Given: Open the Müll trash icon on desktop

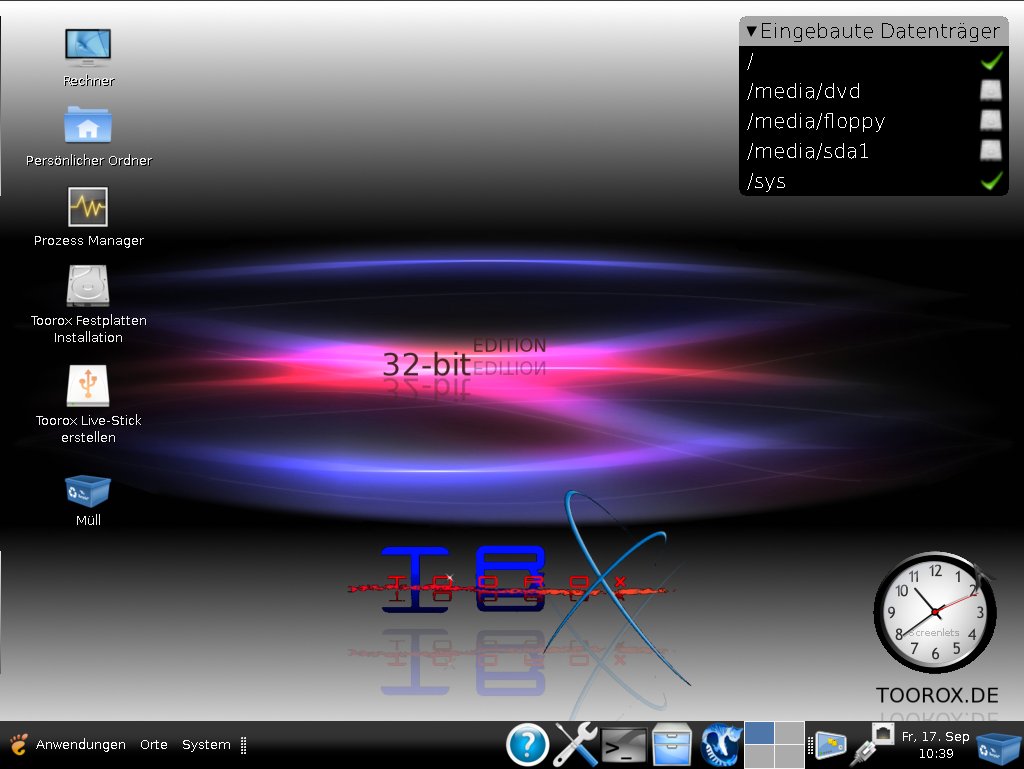Looking at the screenshot, I should tap(88, 491).
